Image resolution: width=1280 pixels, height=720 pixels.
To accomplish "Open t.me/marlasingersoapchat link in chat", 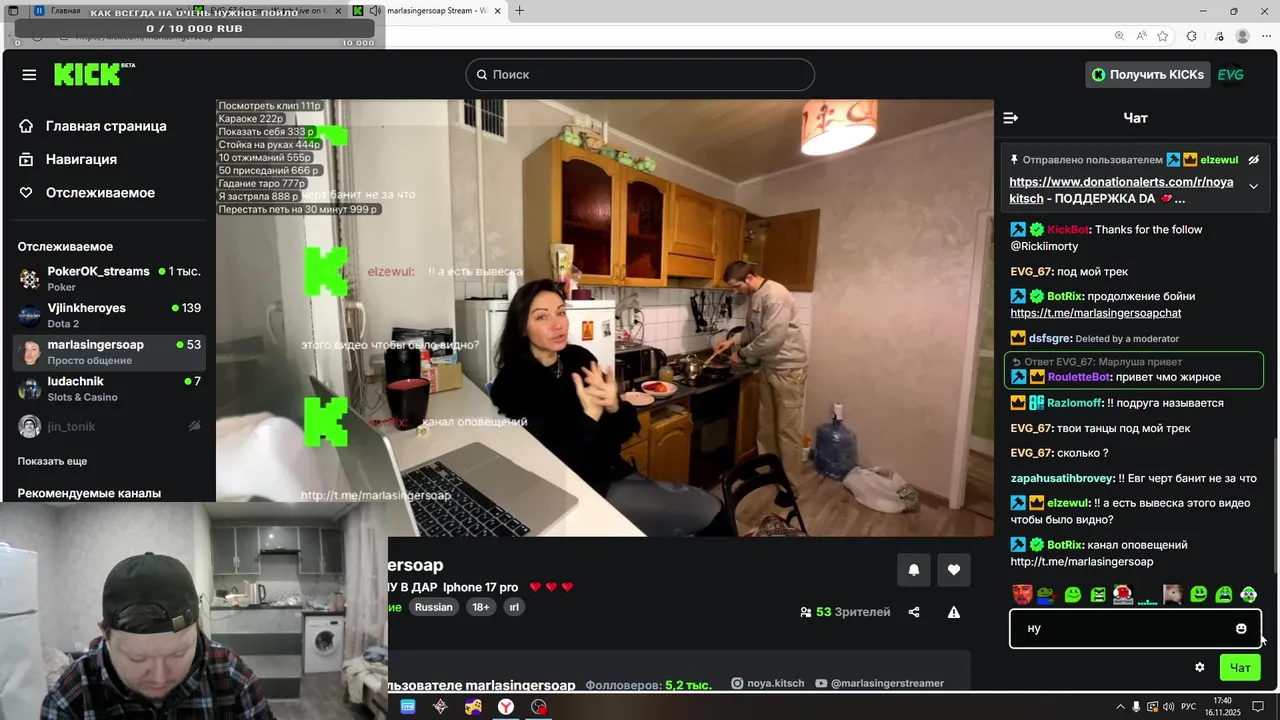I will pos(1096,313).
